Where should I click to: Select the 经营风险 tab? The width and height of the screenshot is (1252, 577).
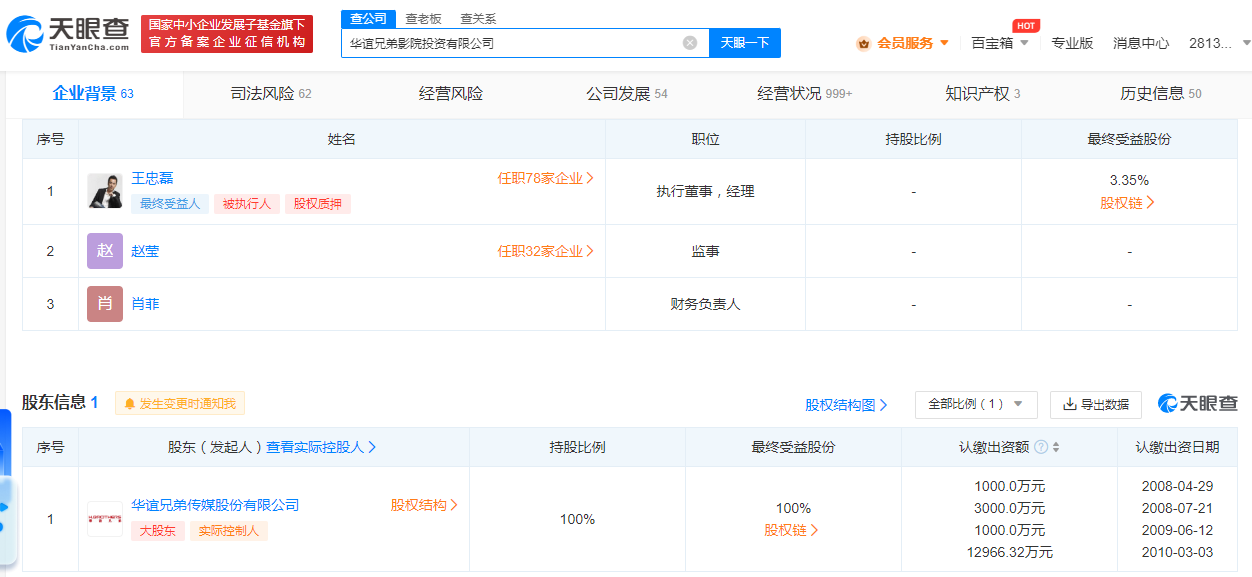(x=451, y=94)
